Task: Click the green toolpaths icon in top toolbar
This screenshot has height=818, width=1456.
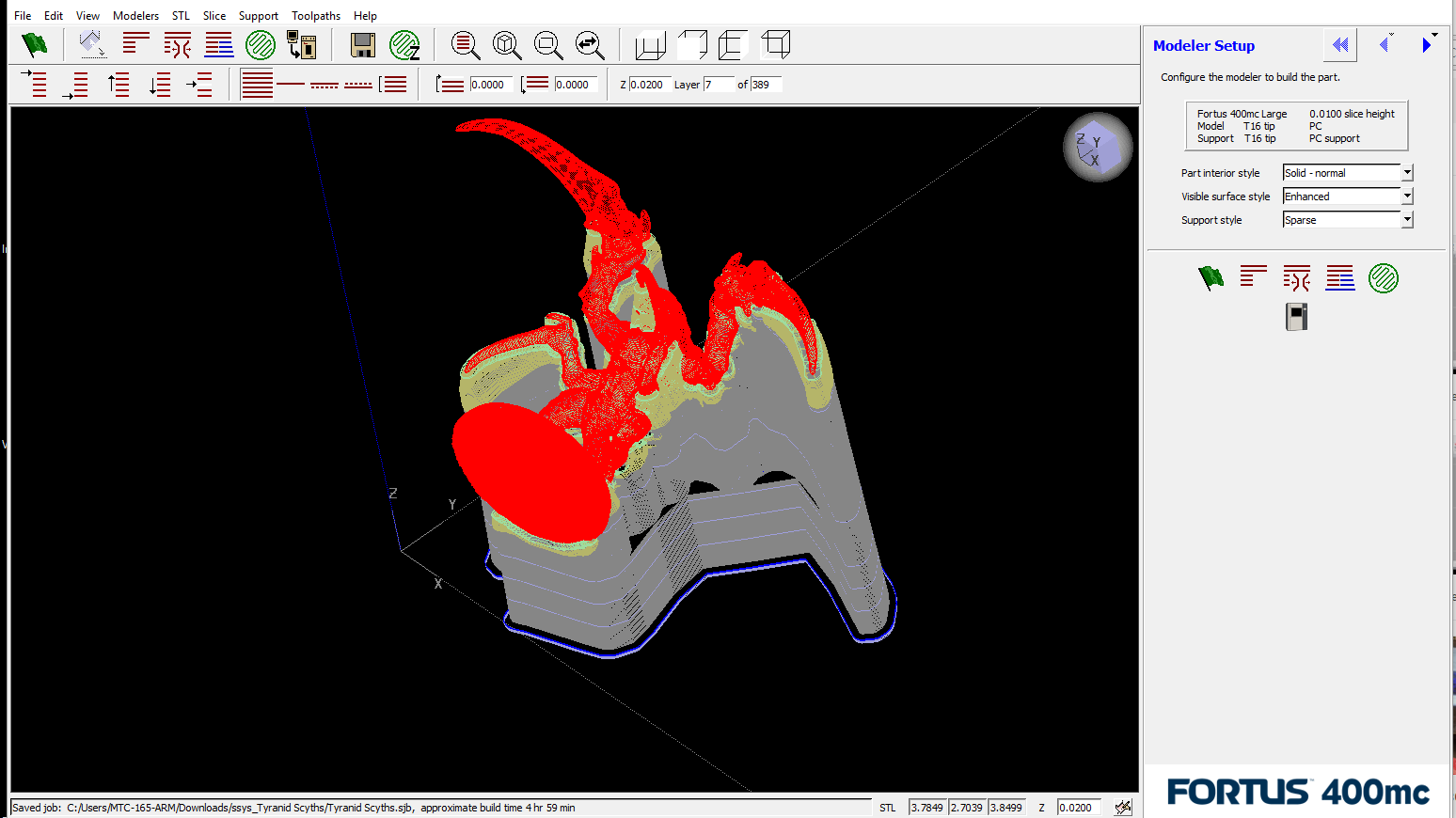Action: tap(261, 44)
